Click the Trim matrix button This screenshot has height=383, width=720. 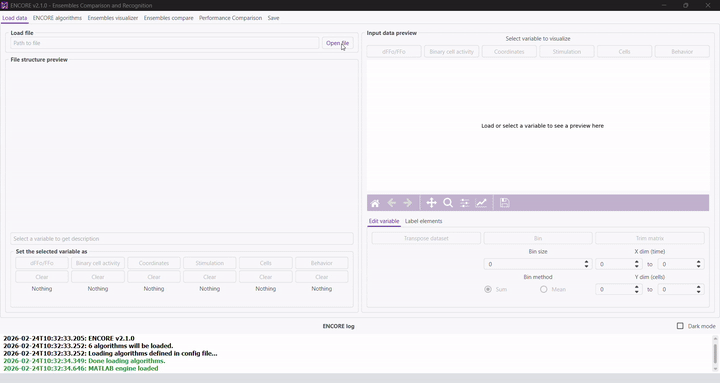650,238
